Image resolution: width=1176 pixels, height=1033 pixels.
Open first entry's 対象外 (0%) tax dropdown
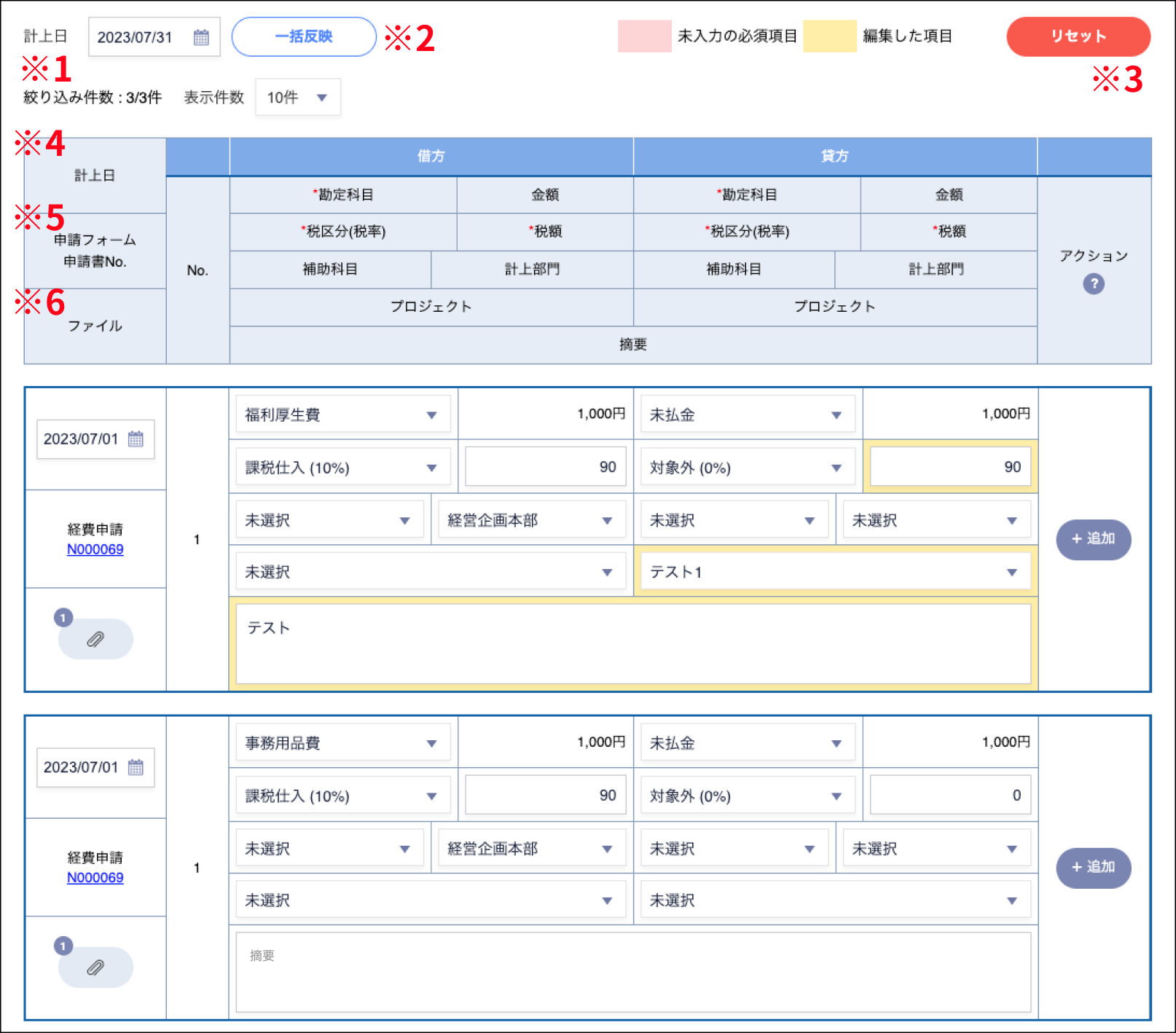click(748, 467)
